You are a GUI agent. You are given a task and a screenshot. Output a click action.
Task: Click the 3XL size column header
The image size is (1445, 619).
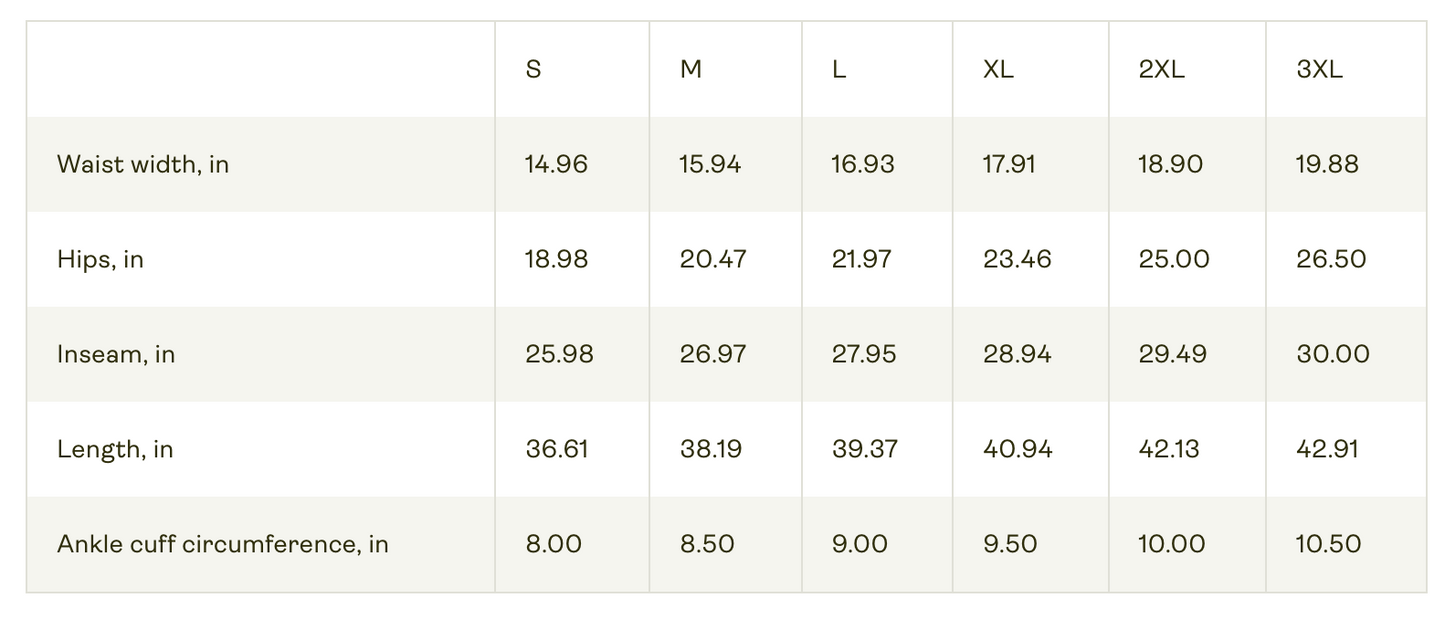point(1319,69)
